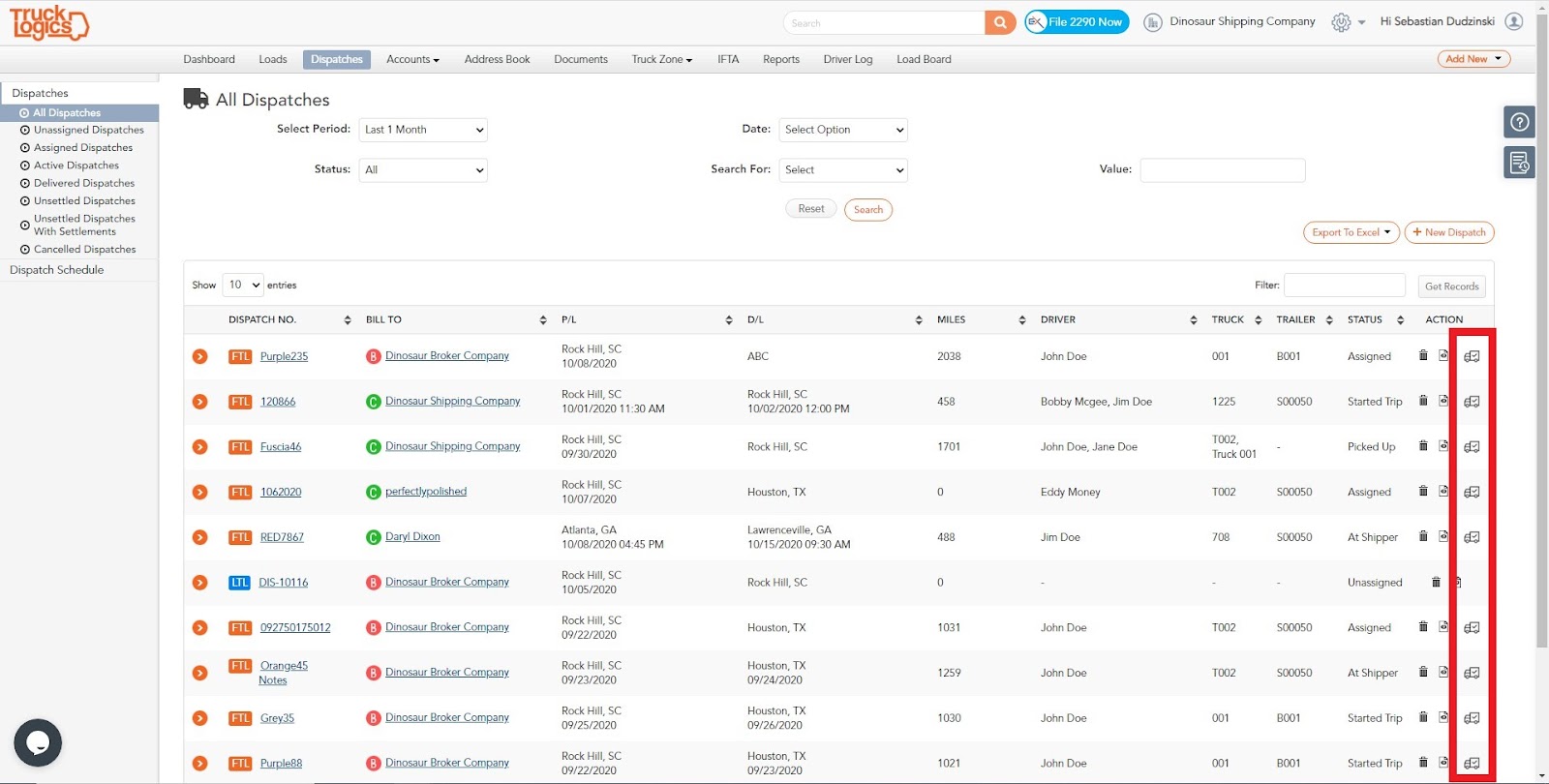Click truck check icon for 1062020
Viewport: 1549px width, 784px height.
coord(1472,492)
